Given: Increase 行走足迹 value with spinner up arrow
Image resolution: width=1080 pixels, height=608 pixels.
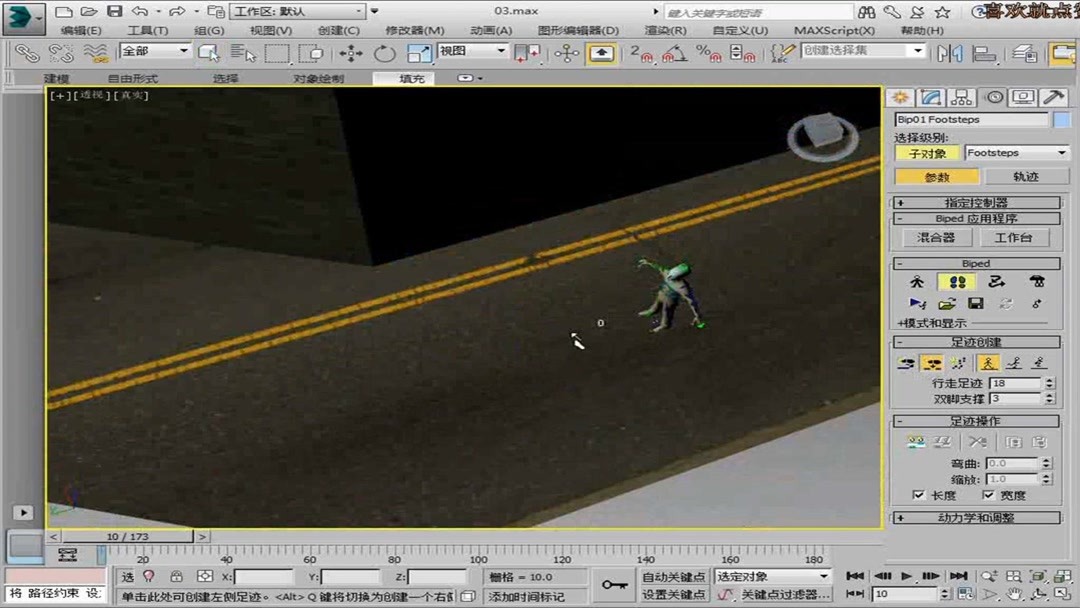Looking at the screenshot, I should [x=1050, y=379].
